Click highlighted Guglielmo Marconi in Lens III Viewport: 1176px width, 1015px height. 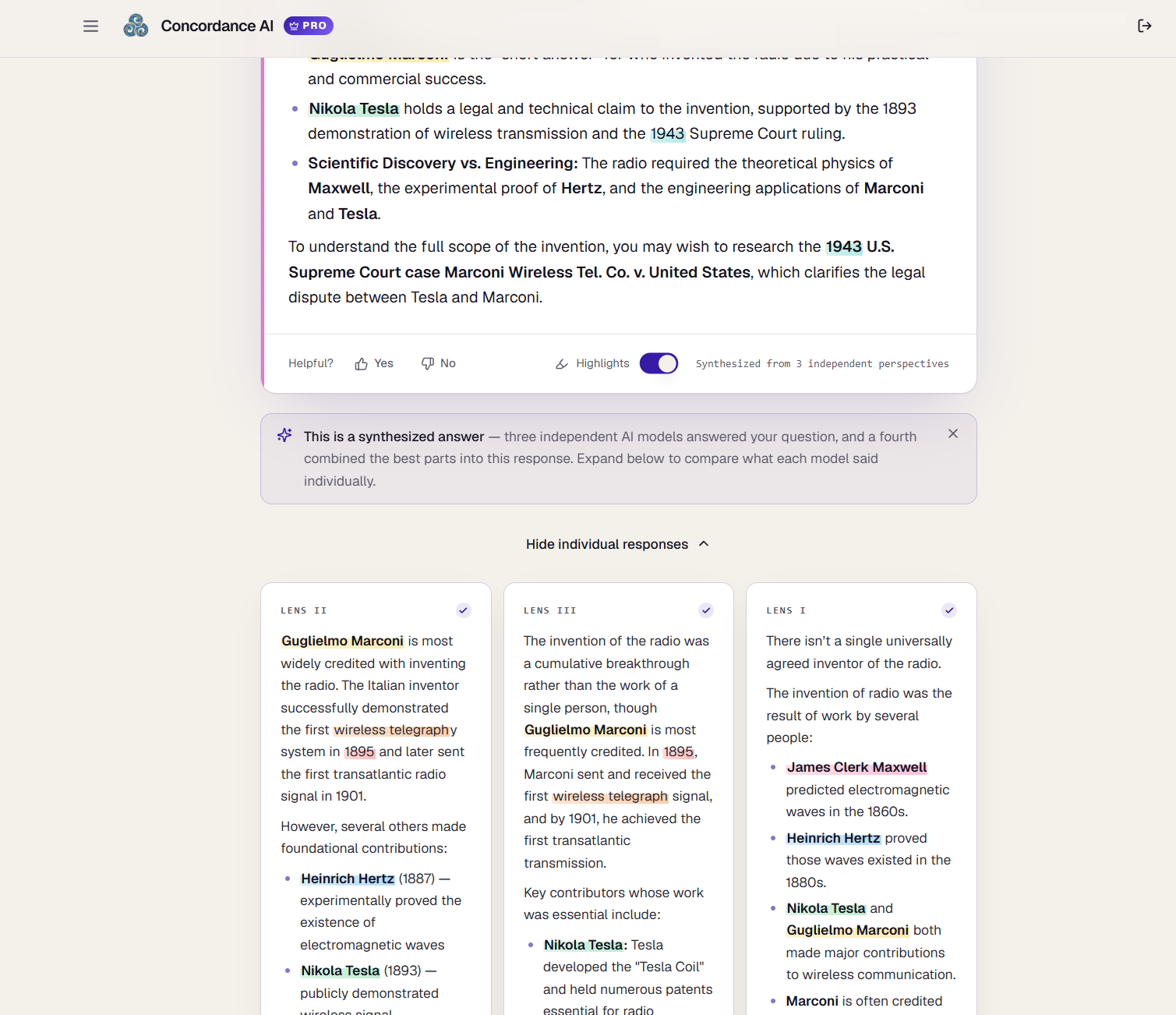(585, 730)
